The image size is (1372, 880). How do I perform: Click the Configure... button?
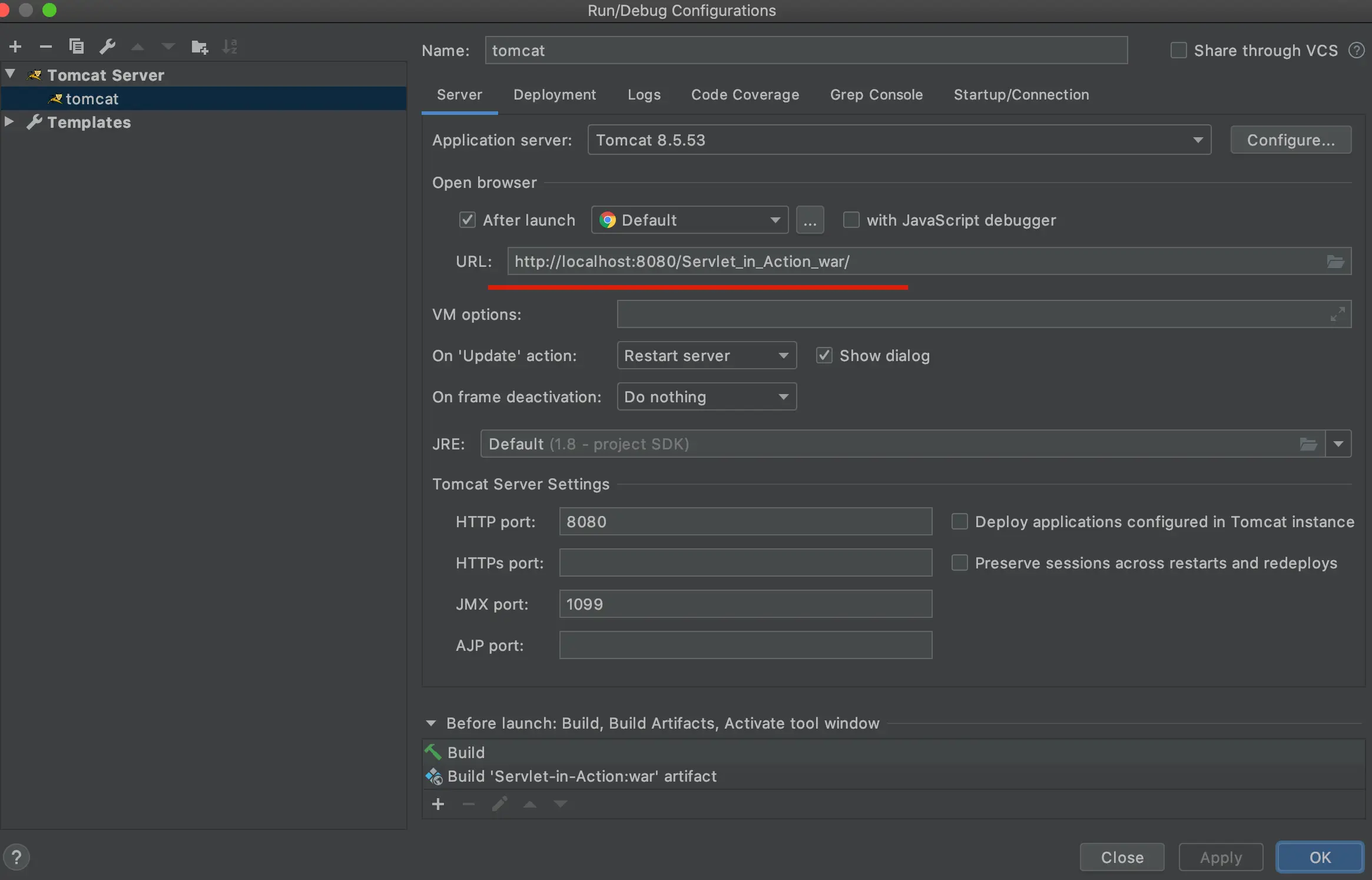[1290, 140]
